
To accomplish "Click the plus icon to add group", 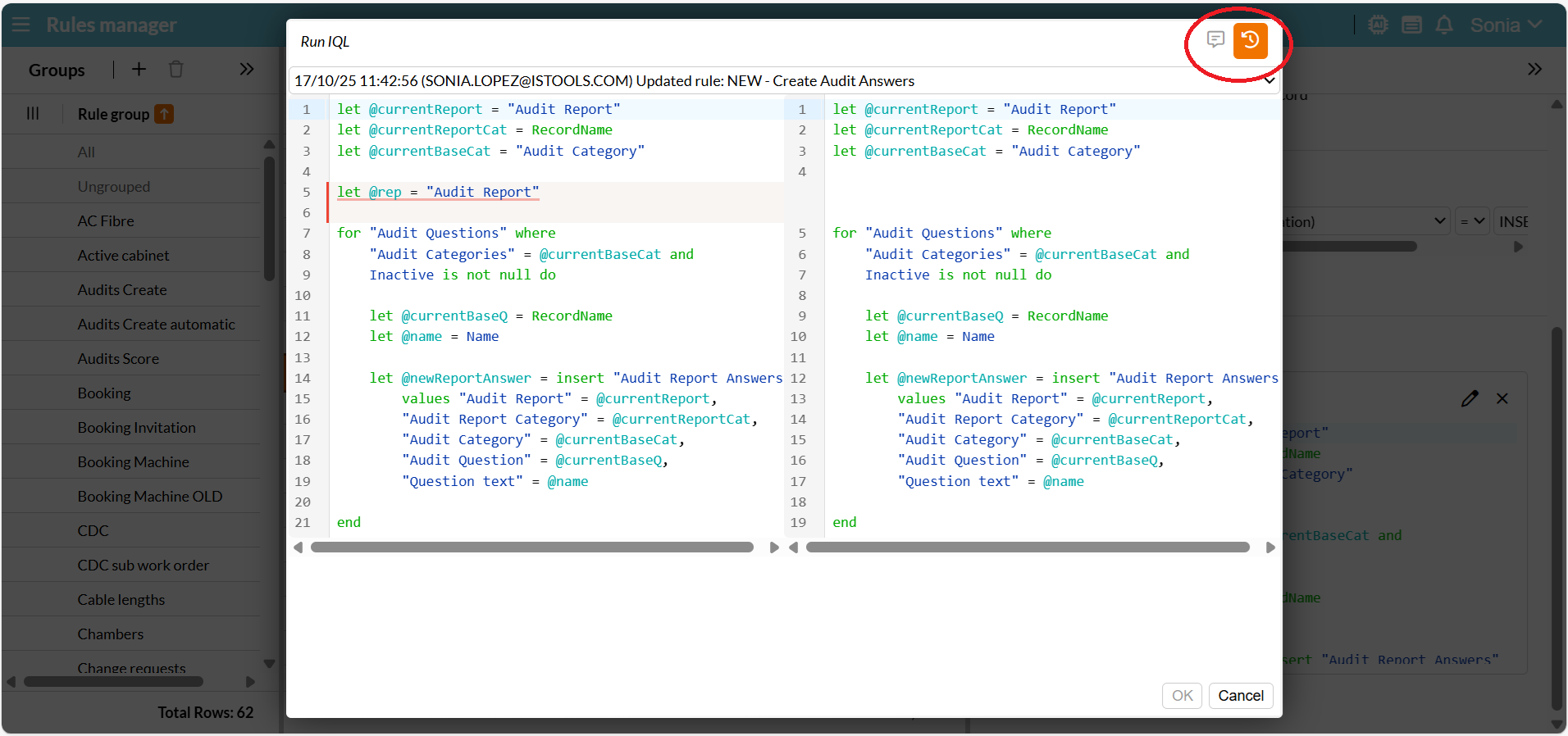I will 139,70.
